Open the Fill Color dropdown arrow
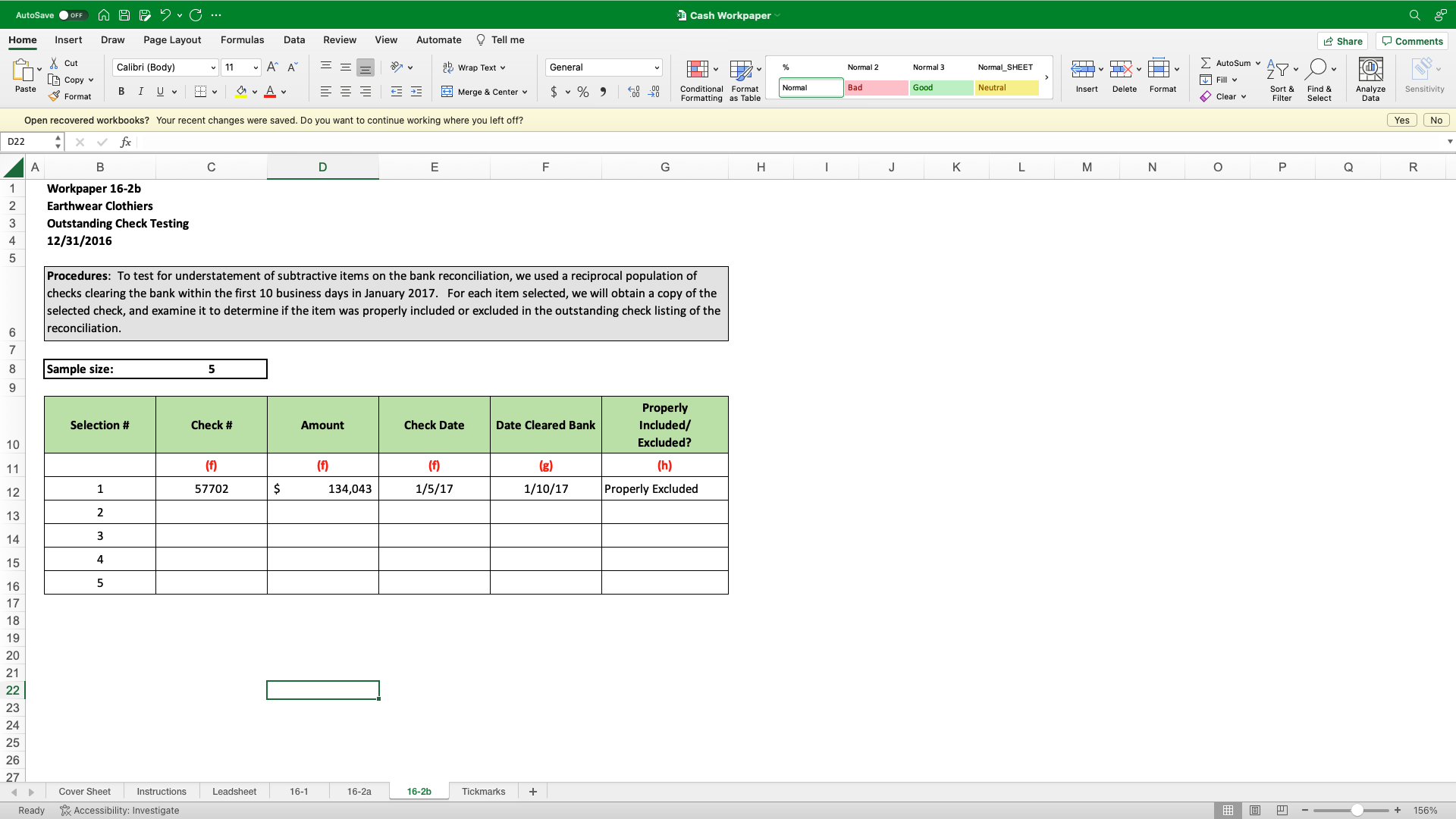 [253, 92]
